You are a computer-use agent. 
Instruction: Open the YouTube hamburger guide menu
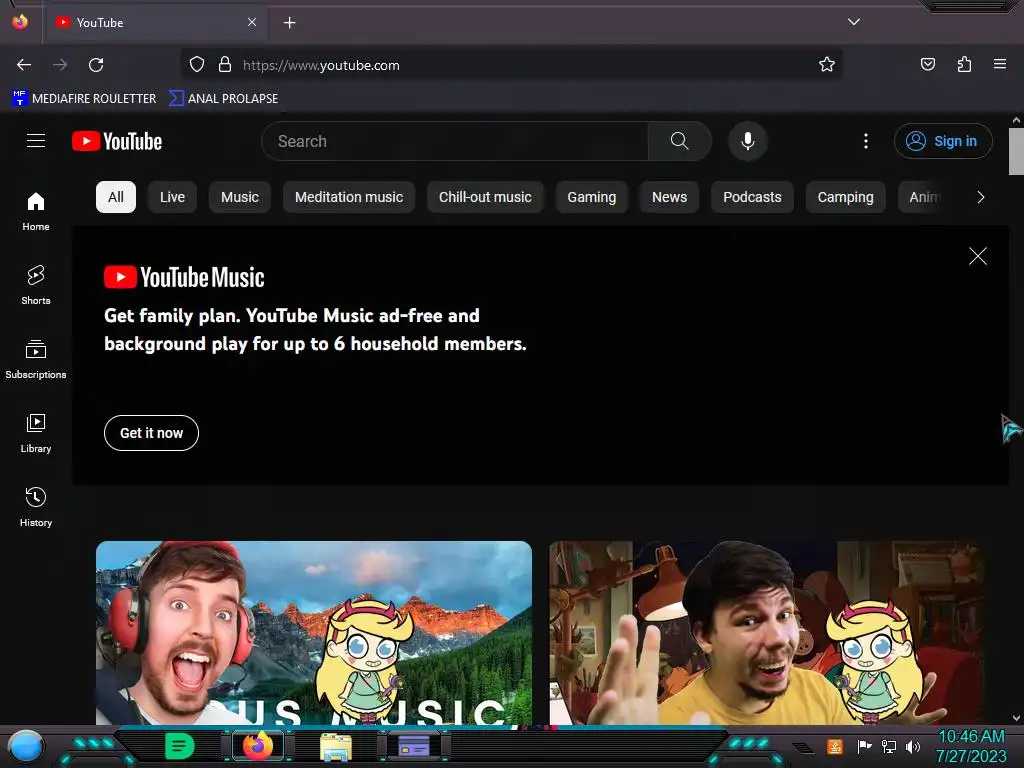36,140
